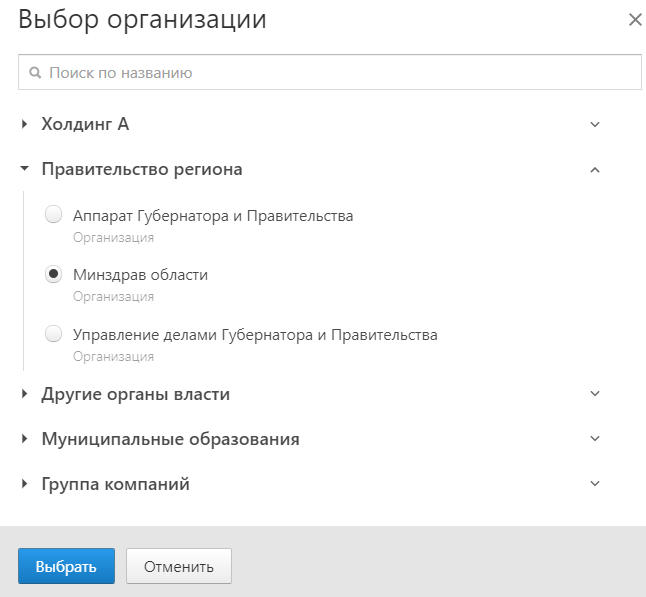Viewport: 646px width, 597px height.
Task: Open Муниципальные образования right chevron
Action: pos(595,438)
